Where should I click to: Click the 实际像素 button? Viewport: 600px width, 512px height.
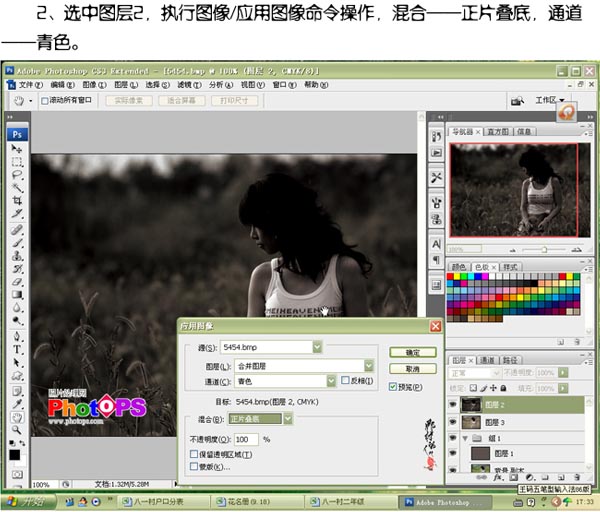pyautogui.click(x=129, y=101)
